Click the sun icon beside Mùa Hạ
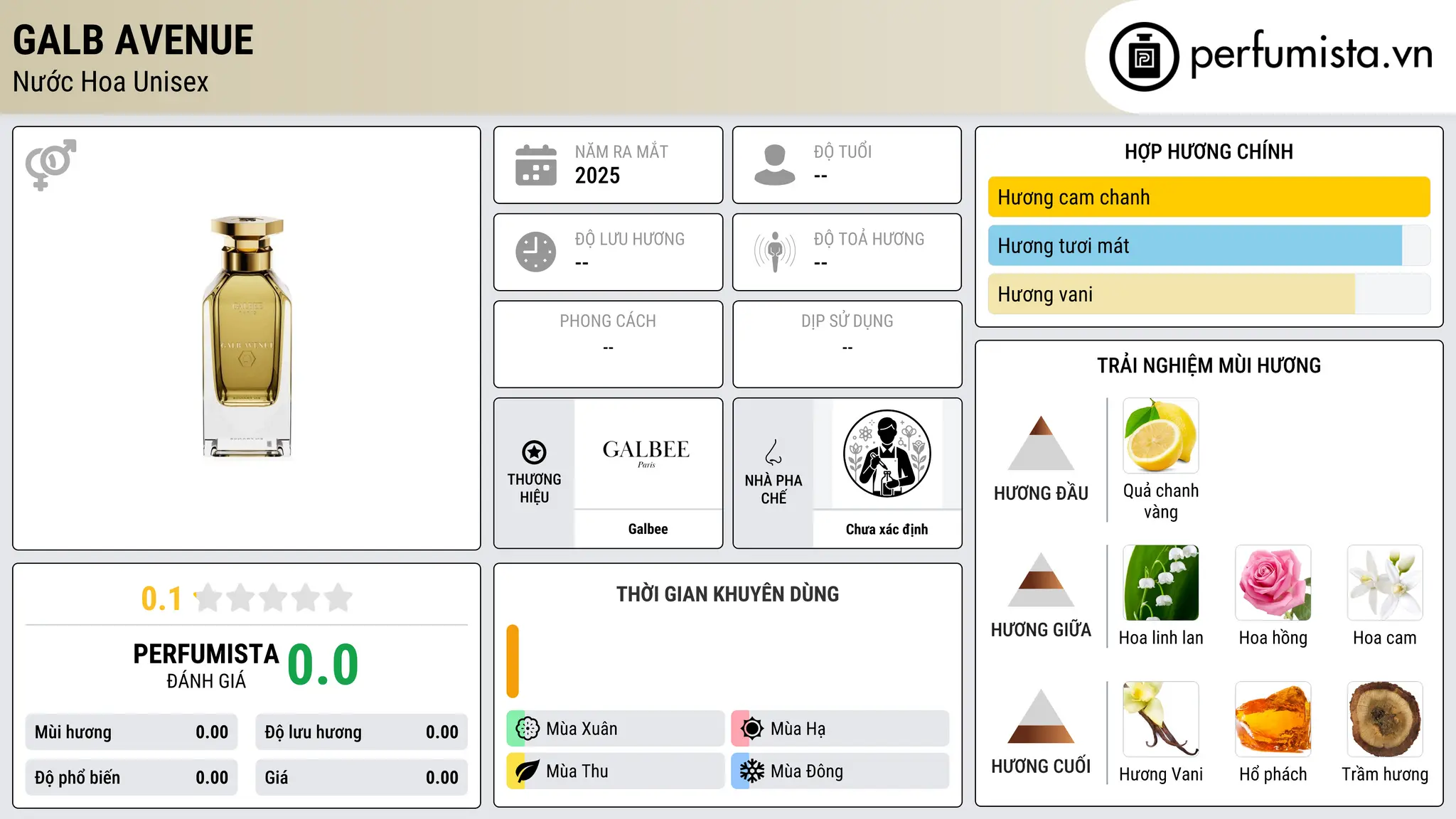The width and height of the screenshot is (1456, 819). point(752,729)
